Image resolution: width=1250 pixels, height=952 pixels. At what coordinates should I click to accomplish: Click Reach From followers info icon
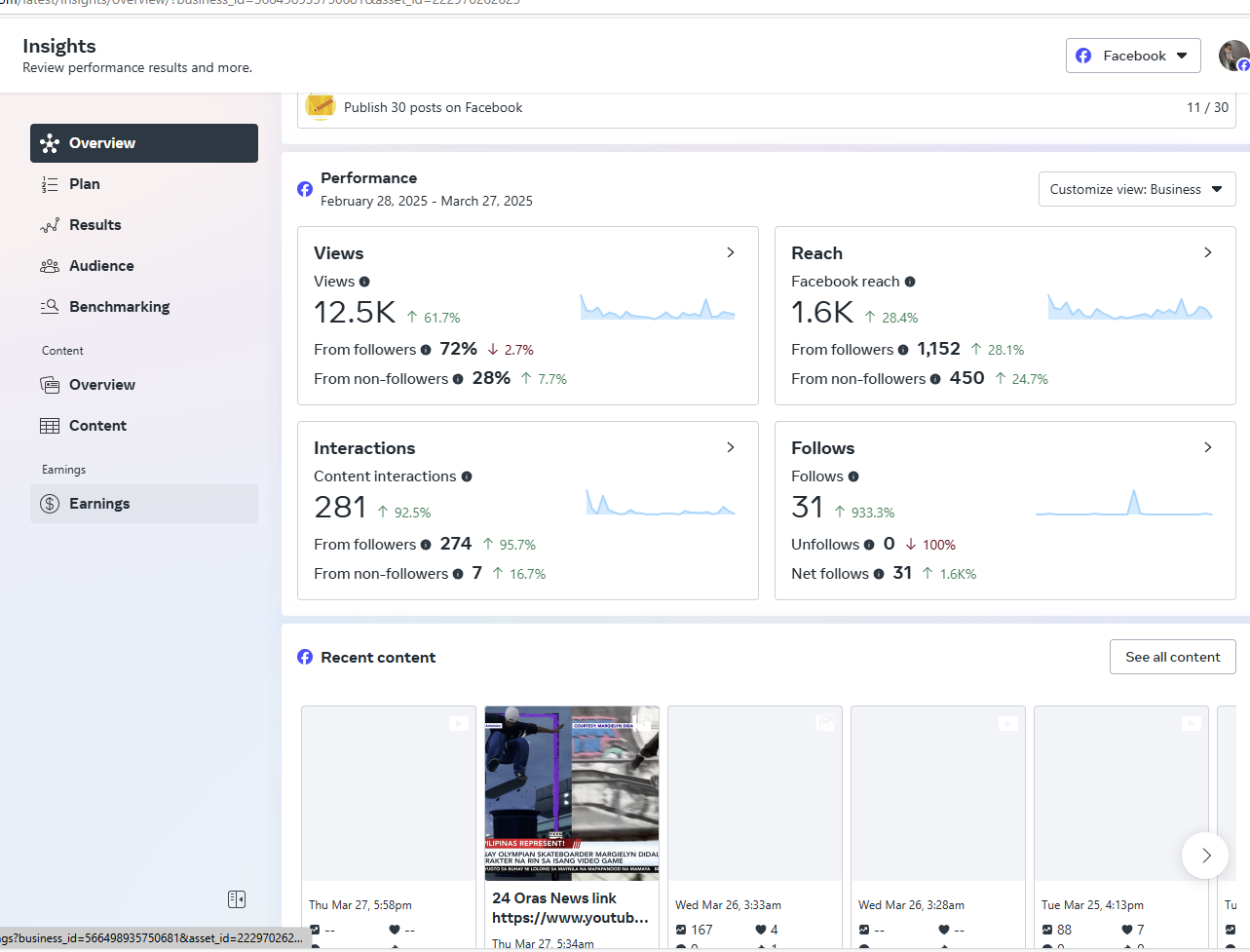[x=903, y=350]
